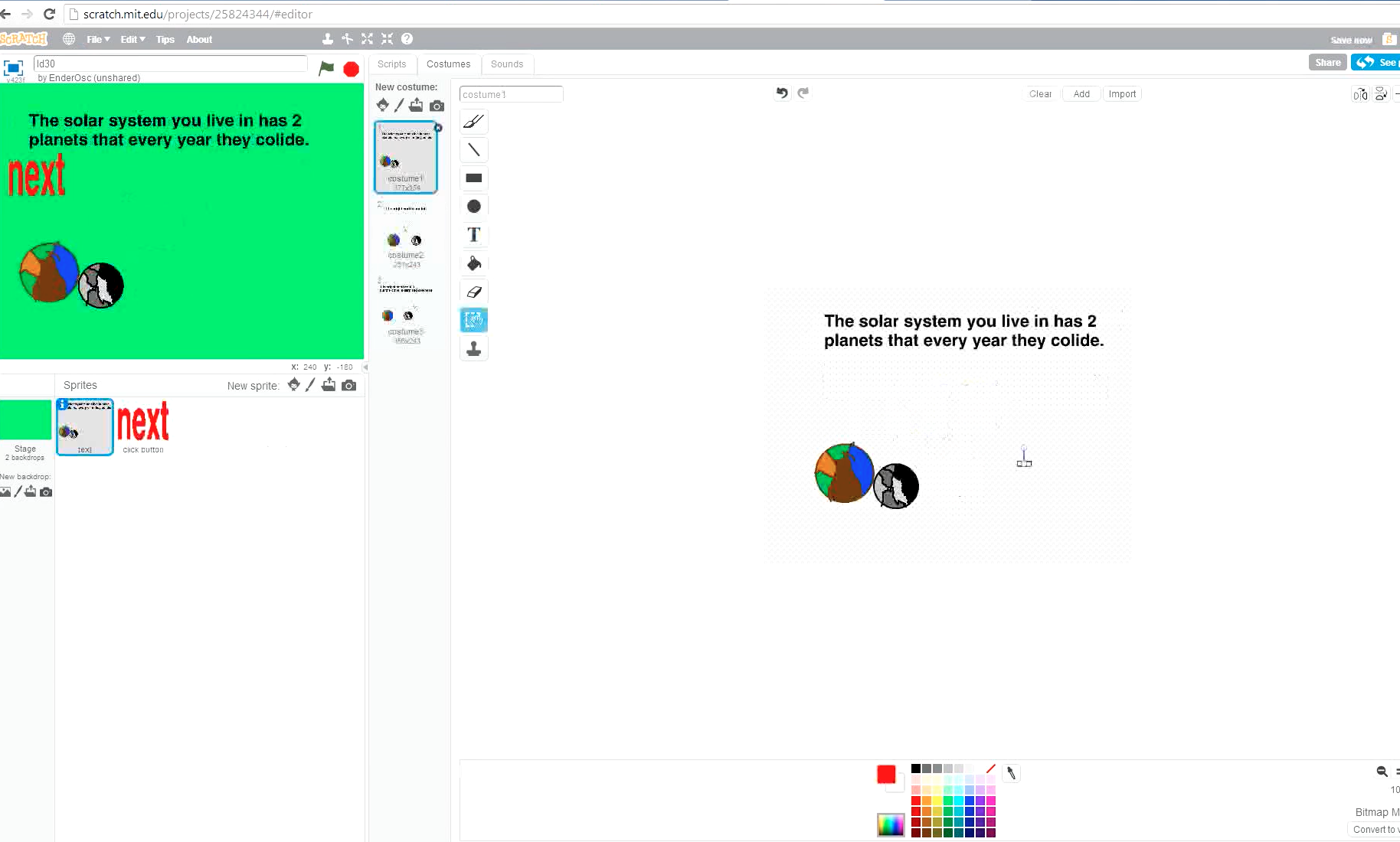Image resolution: width=1400 pixels, height=842 pixels.
Task: Take new backdrop from camera
Action: tap(46, 492)
